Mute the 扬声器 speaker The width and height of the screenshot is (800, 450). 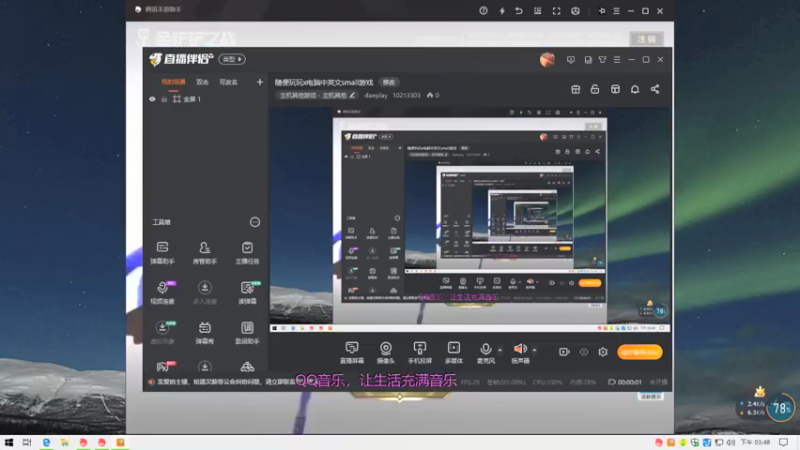520,353
